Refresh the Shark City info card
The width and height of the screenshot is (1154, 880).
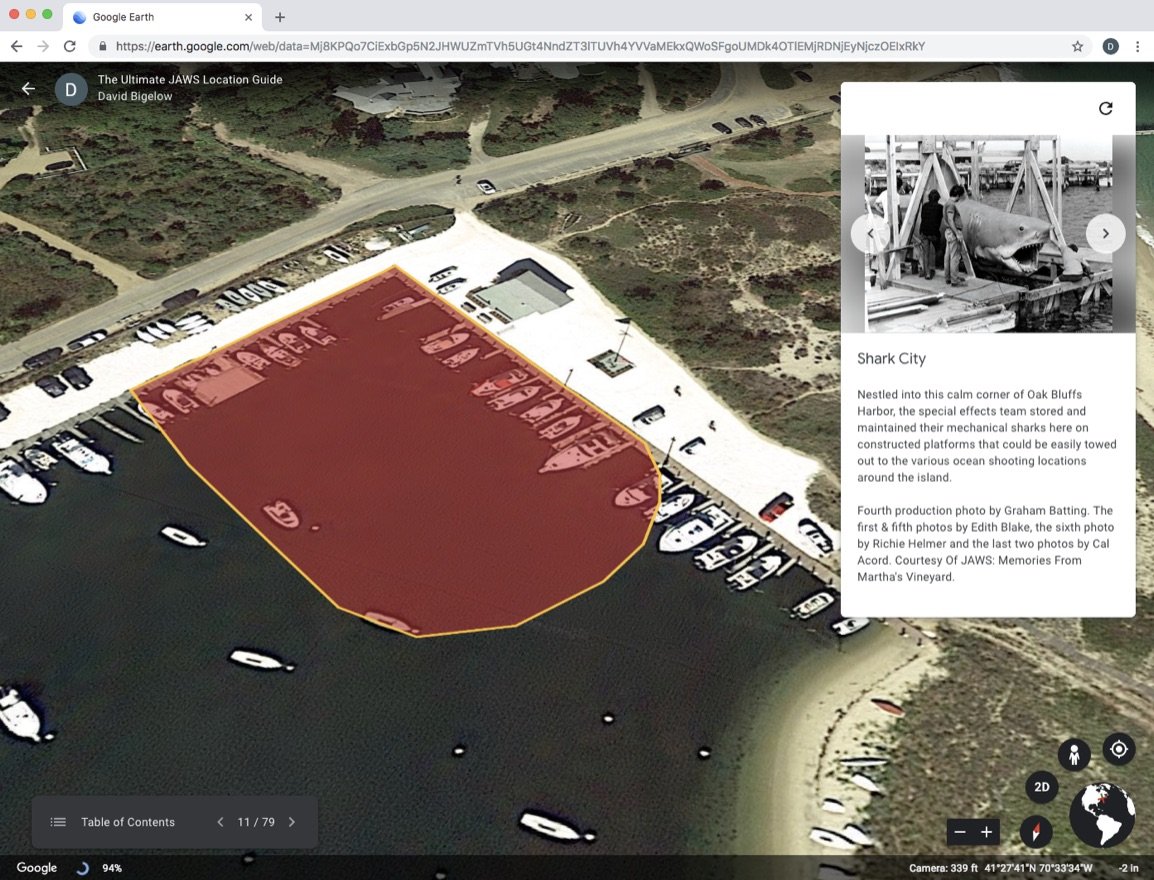1104,108
